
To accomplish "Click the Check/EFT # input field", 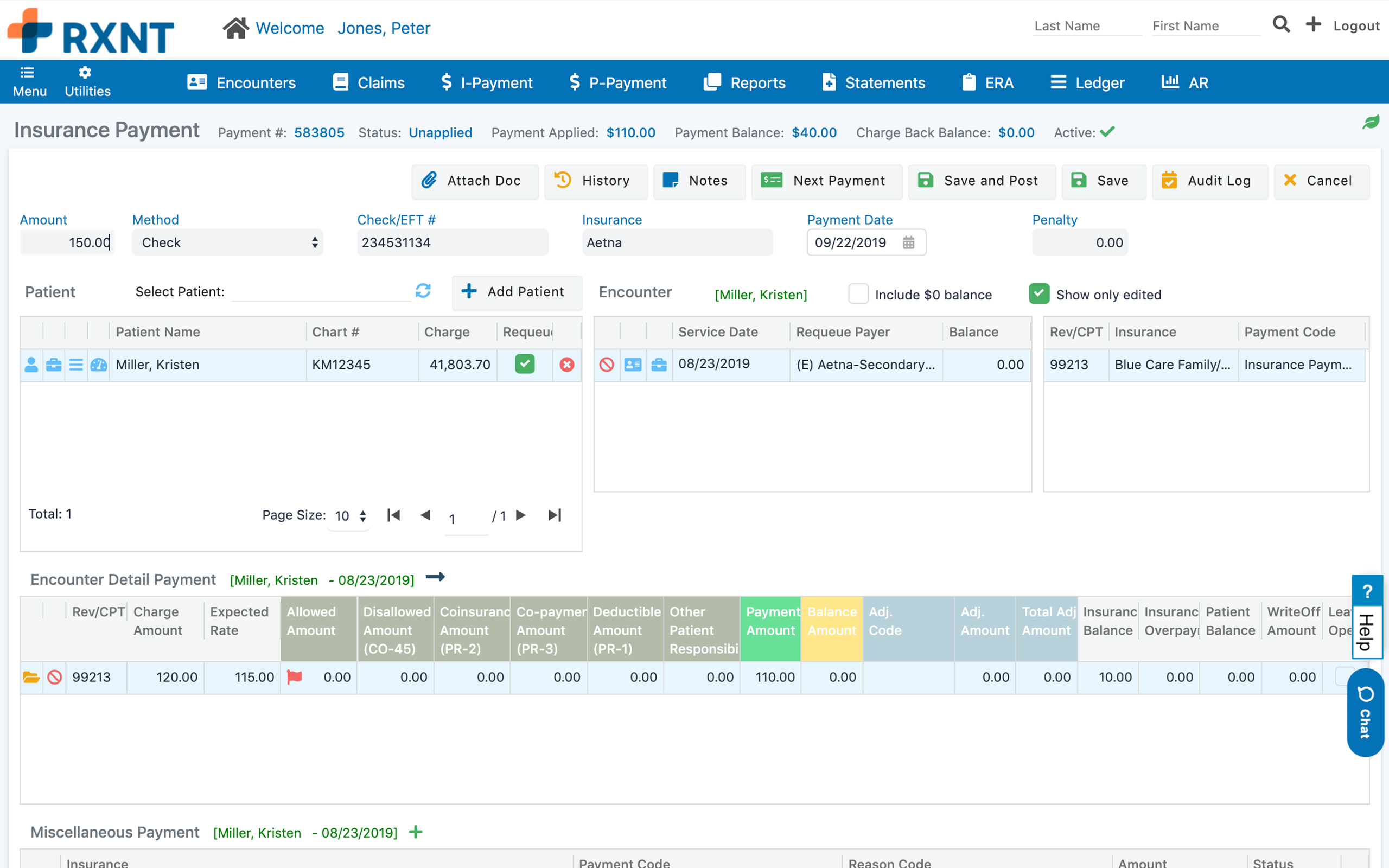I will (452, 242).
